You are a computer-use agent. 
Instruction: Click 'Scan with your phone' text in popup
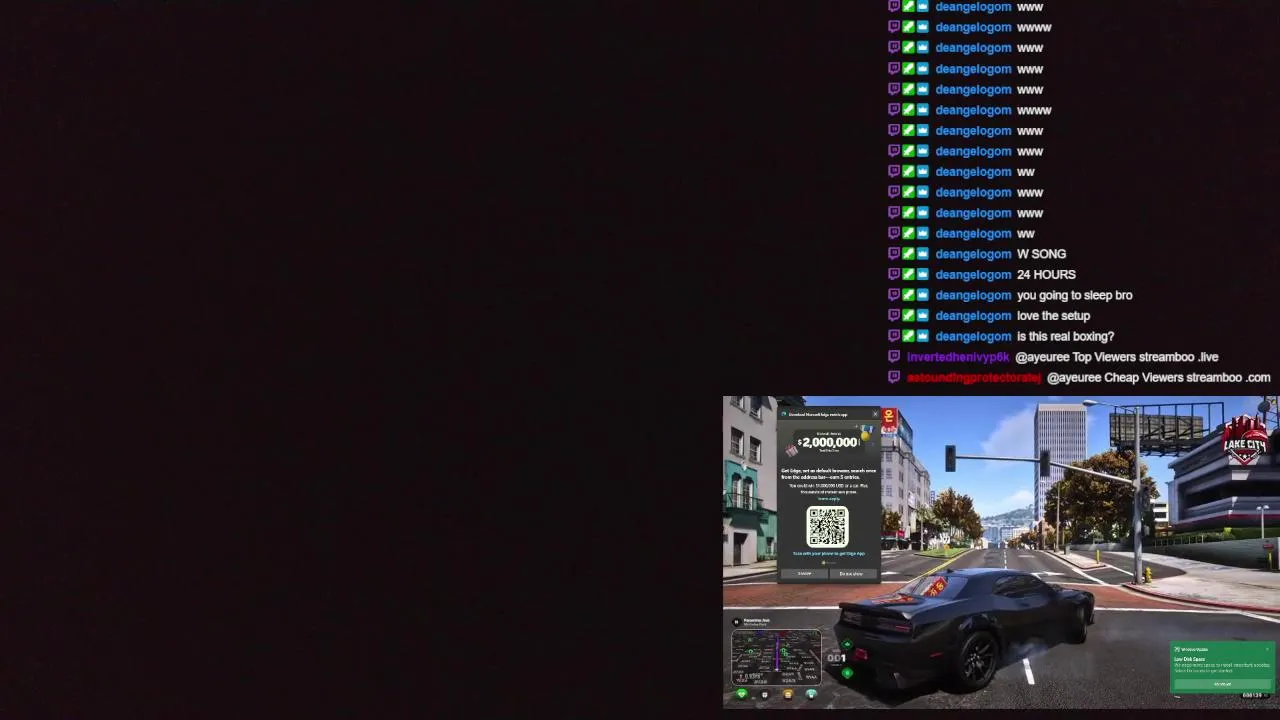click(x=828, y=554)
